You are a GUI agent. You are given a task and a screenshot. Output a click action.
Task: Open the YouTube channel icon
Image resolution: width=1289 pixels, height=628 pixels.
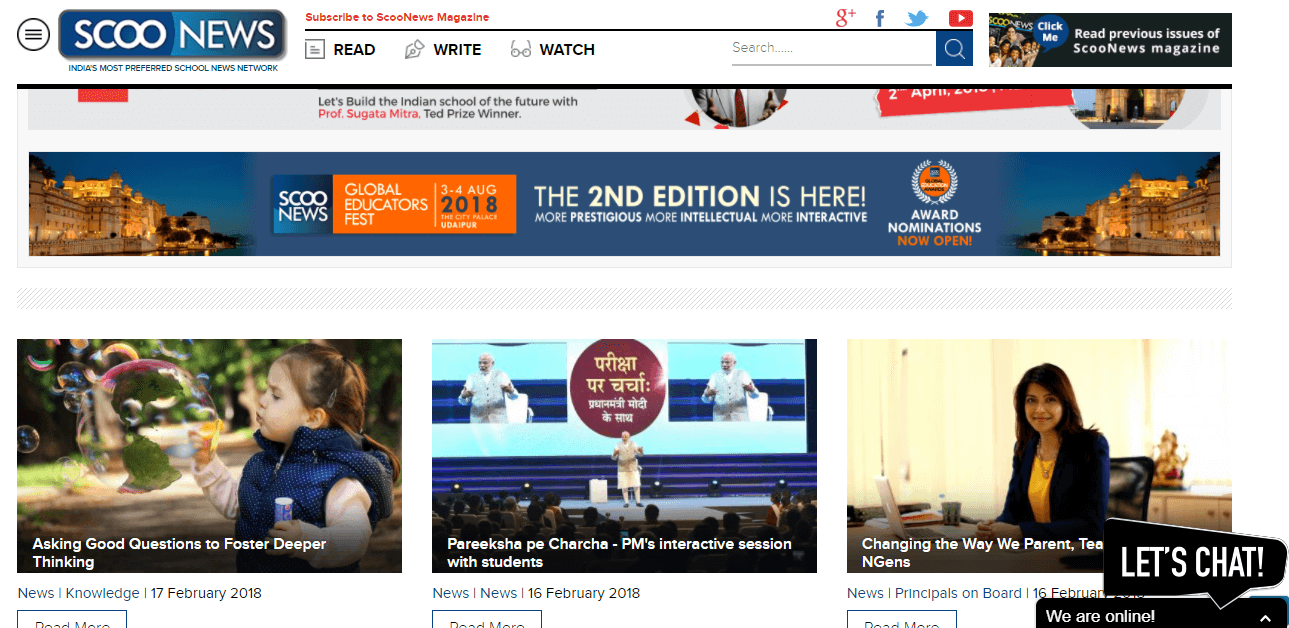coord(961,18)
